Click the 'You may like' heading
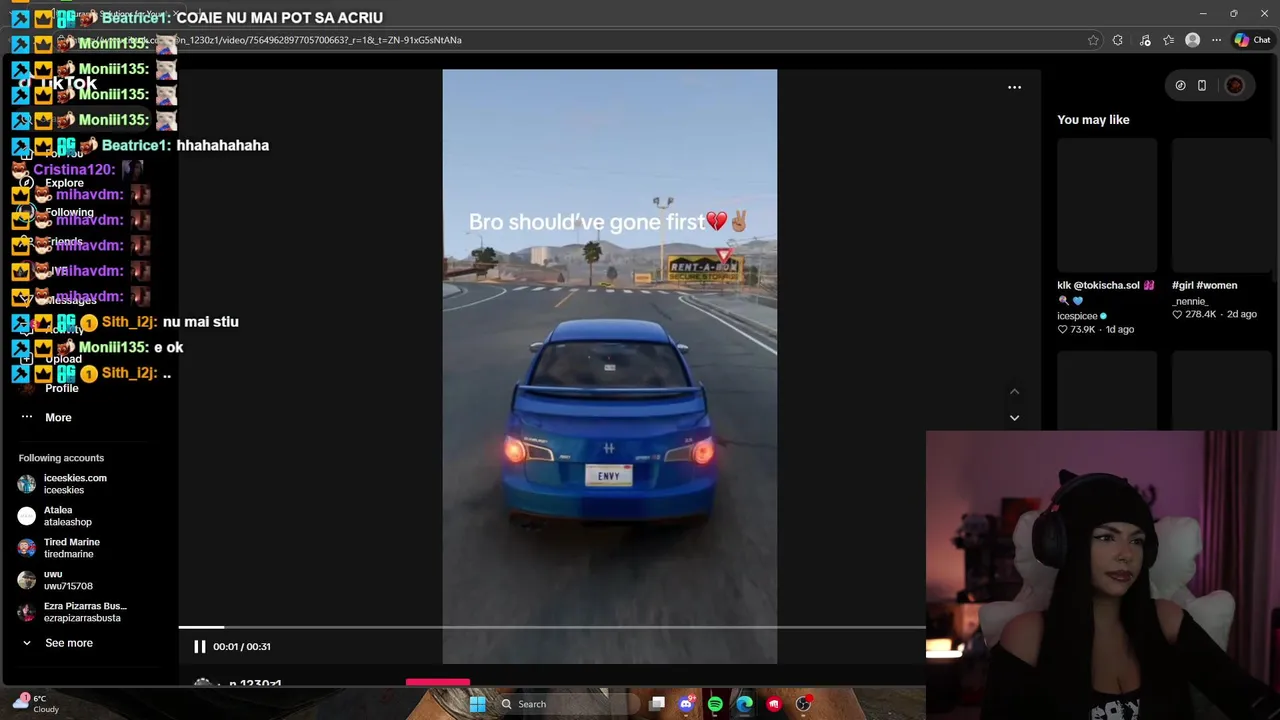Image resolution: width=1280 pixels, height=720 pixels. (x=1093, y=120)
